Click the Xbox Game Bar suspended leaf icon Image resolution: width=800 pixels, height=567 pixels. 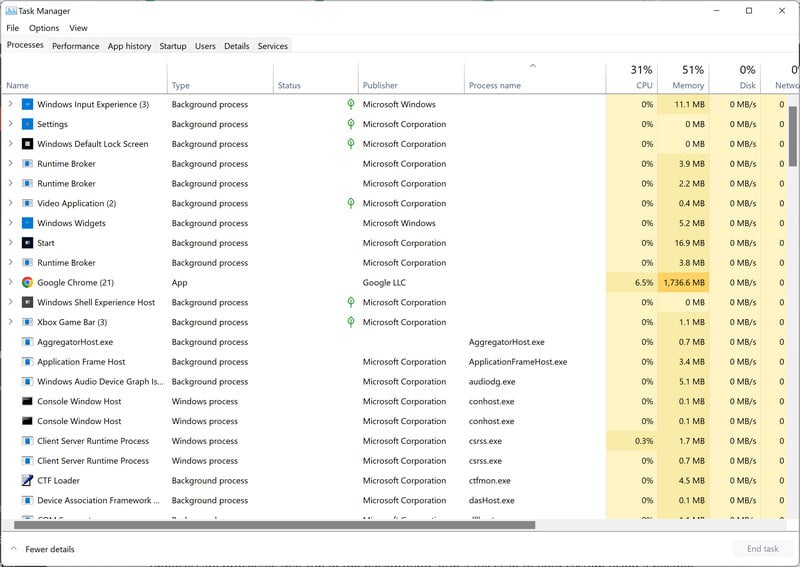click(350, 322)
